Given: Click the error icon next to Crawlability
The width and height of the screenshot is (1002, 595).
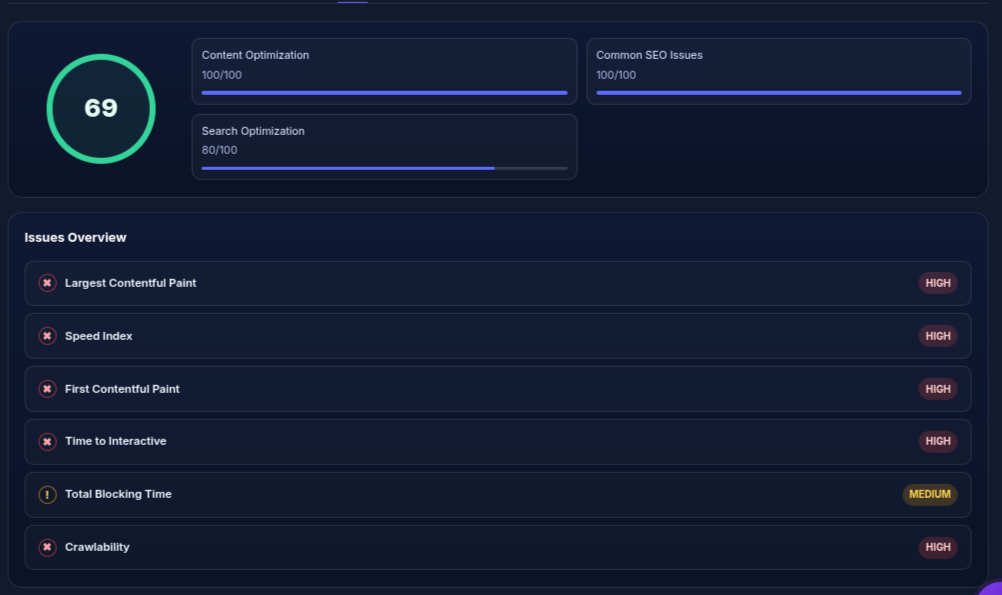Looking at the screenshot, I should pos(47,547).
